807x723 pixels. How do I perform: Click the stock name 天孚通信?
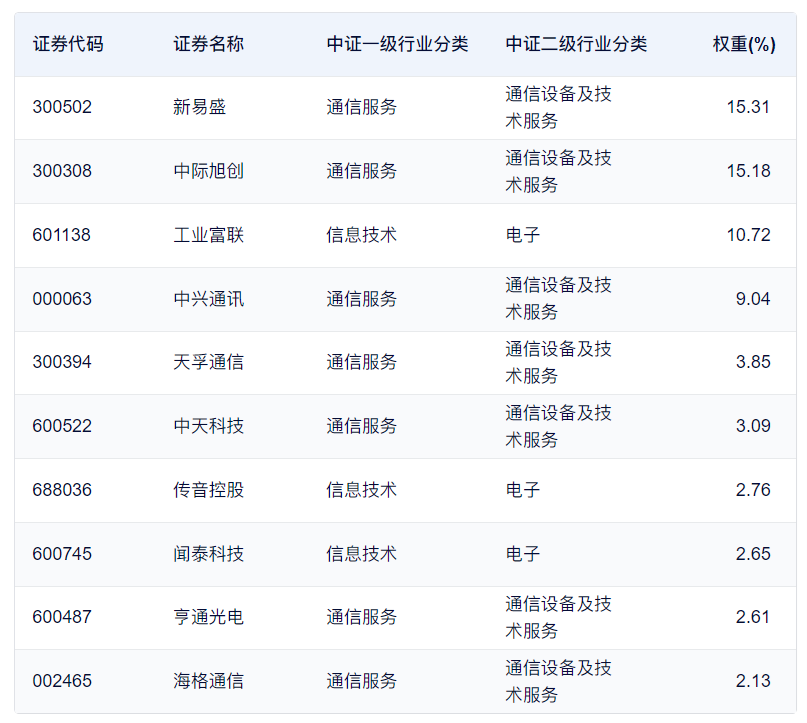pos(208,362)
